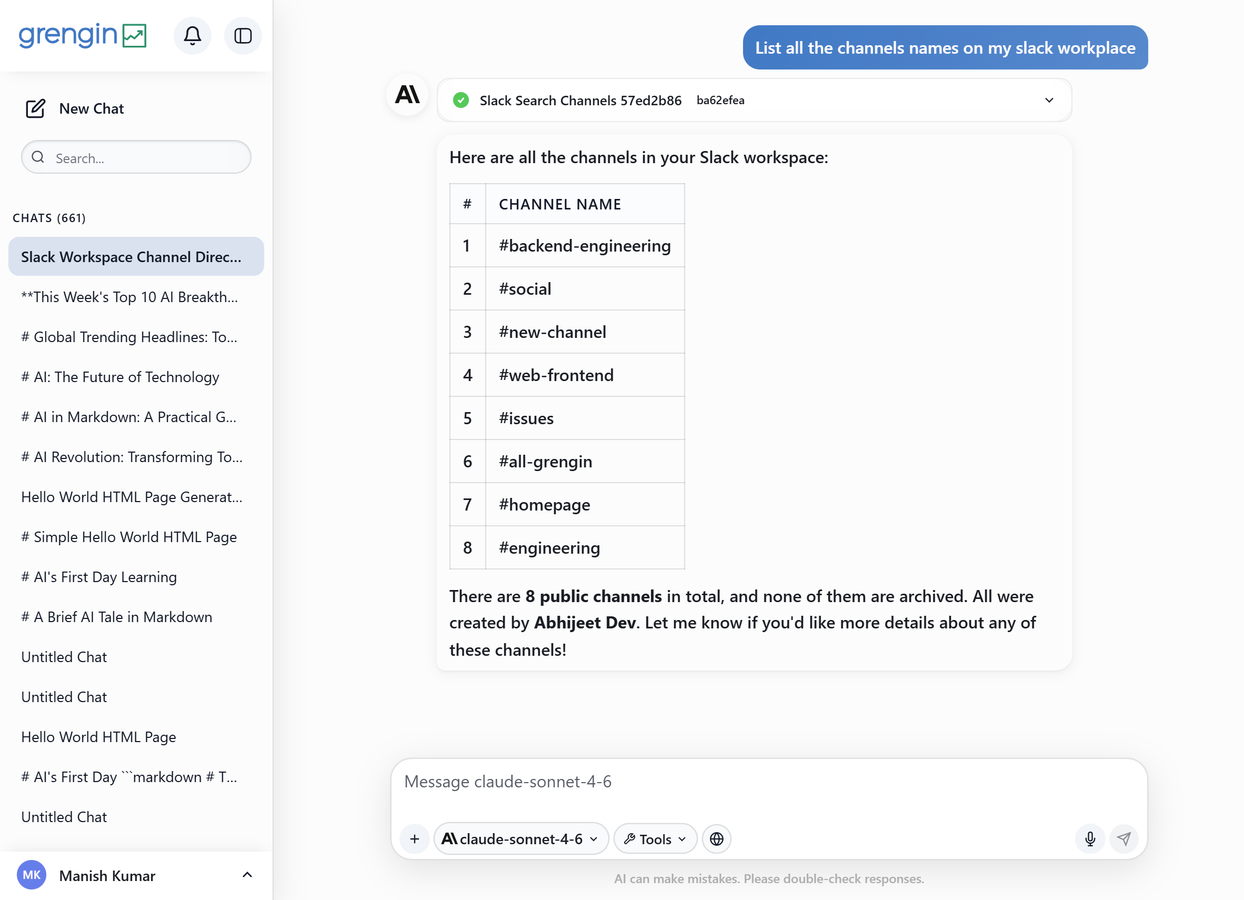
Task: Expand the Manish Kumar user menu
Action: pyautogui.click(x=247, y=876)
